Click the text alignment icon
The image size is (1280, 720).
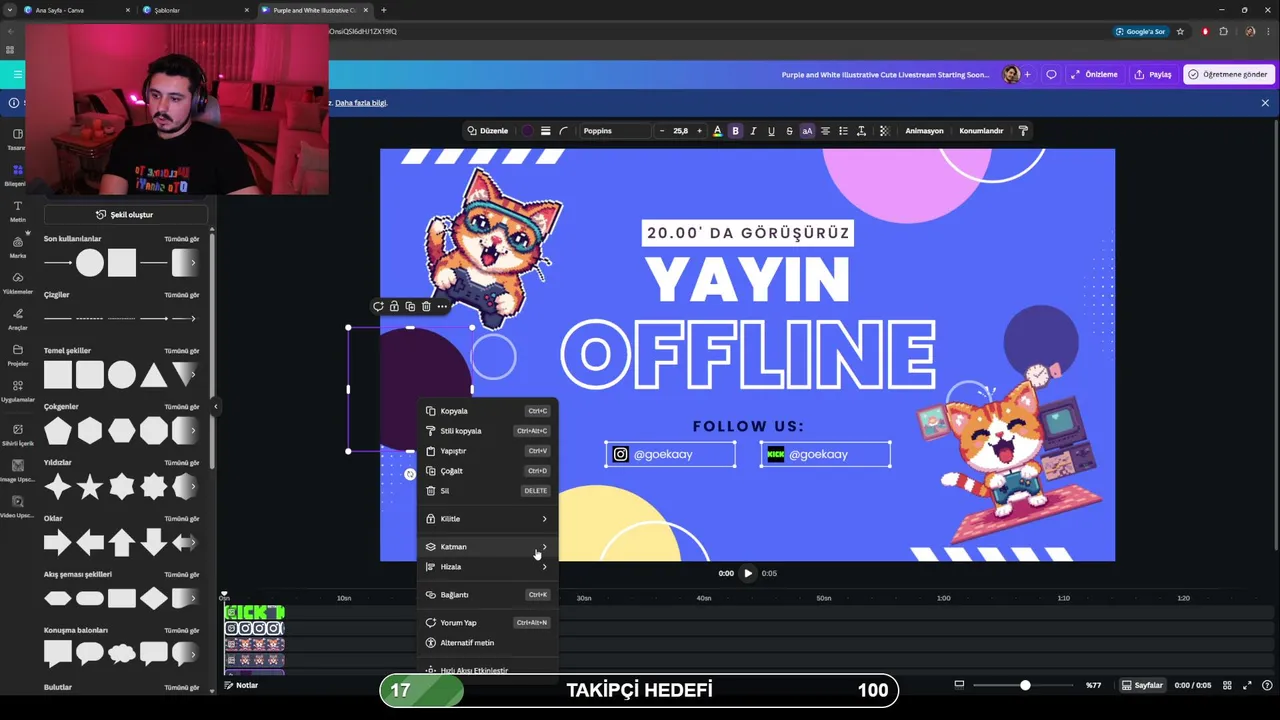[x=825, y=131]
